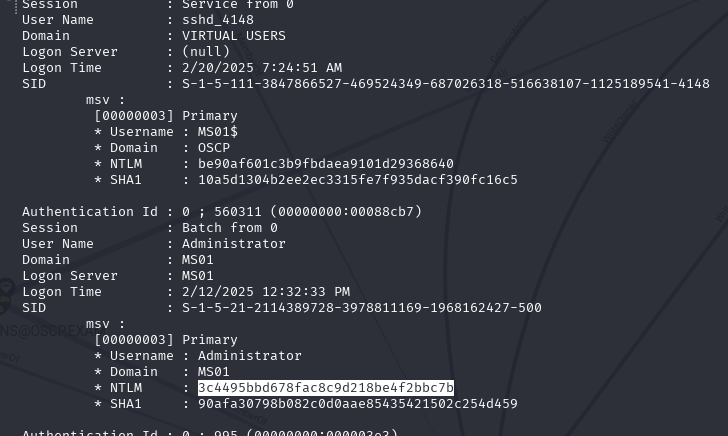Click the MS01$ NTLM hash value
The height and width of the screenshot is (436, 728).
[326, 163]
